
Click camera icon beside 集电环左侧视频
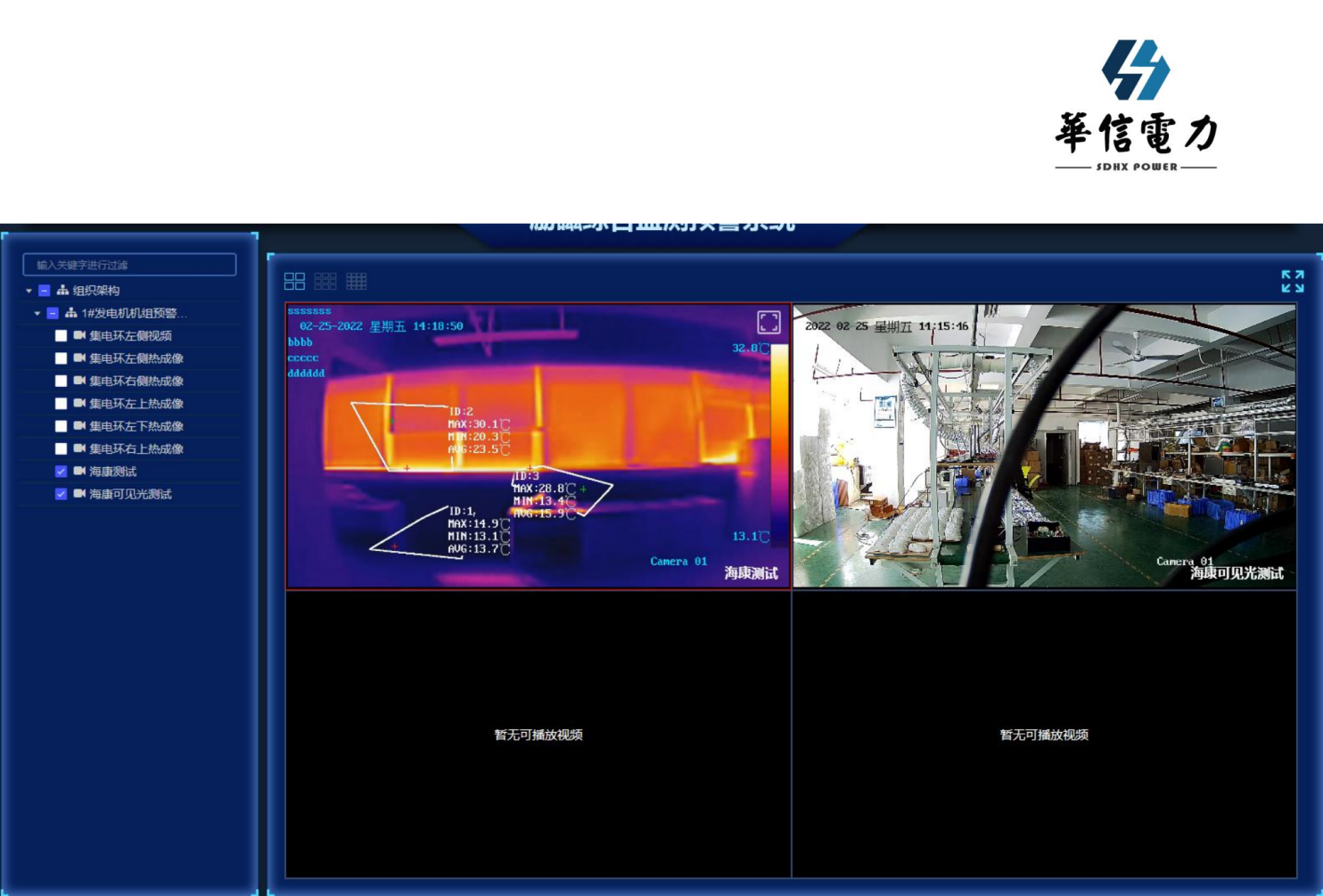[79, 335]
